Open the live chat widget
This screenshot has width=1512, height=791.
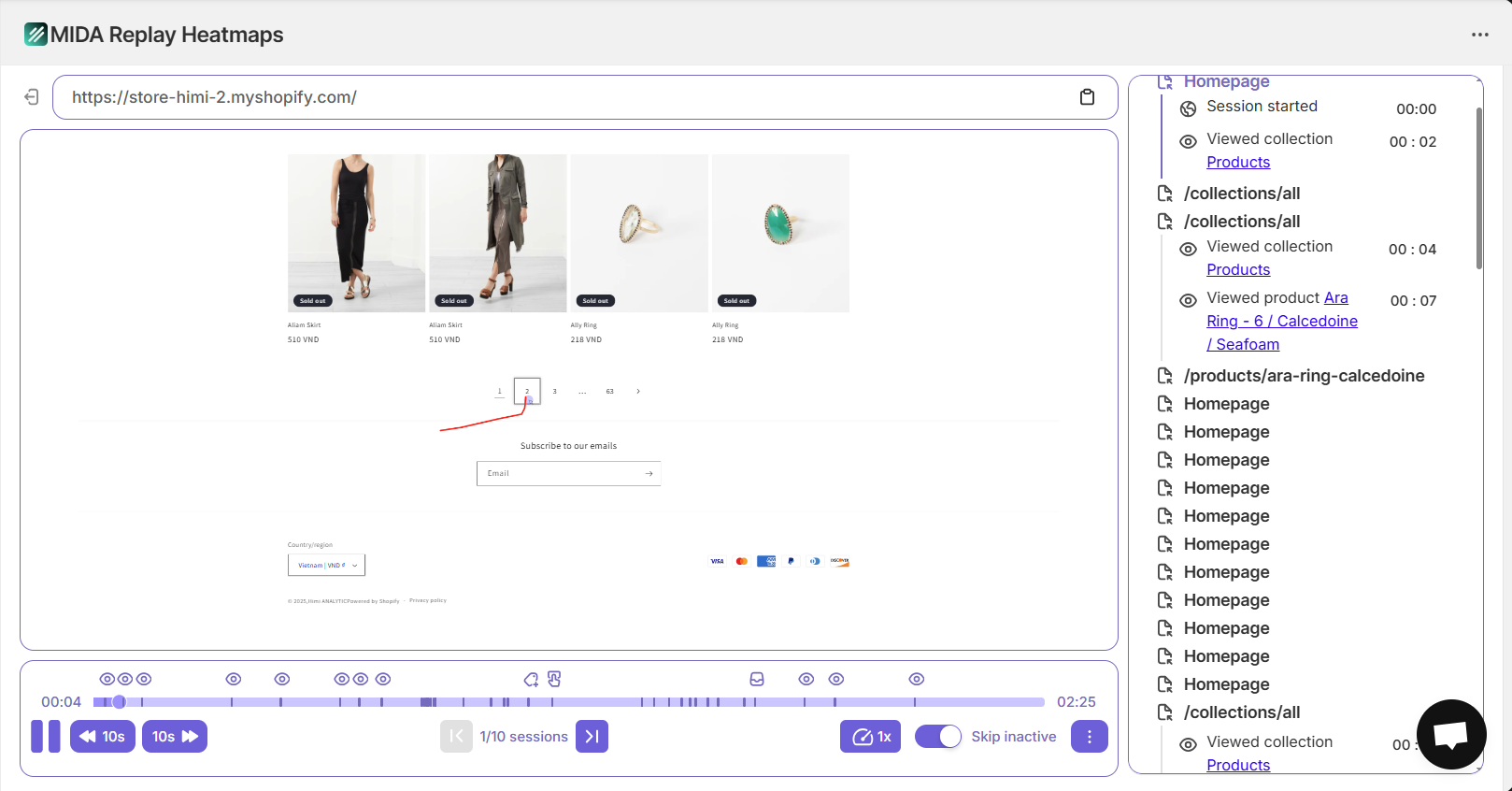1450,734
